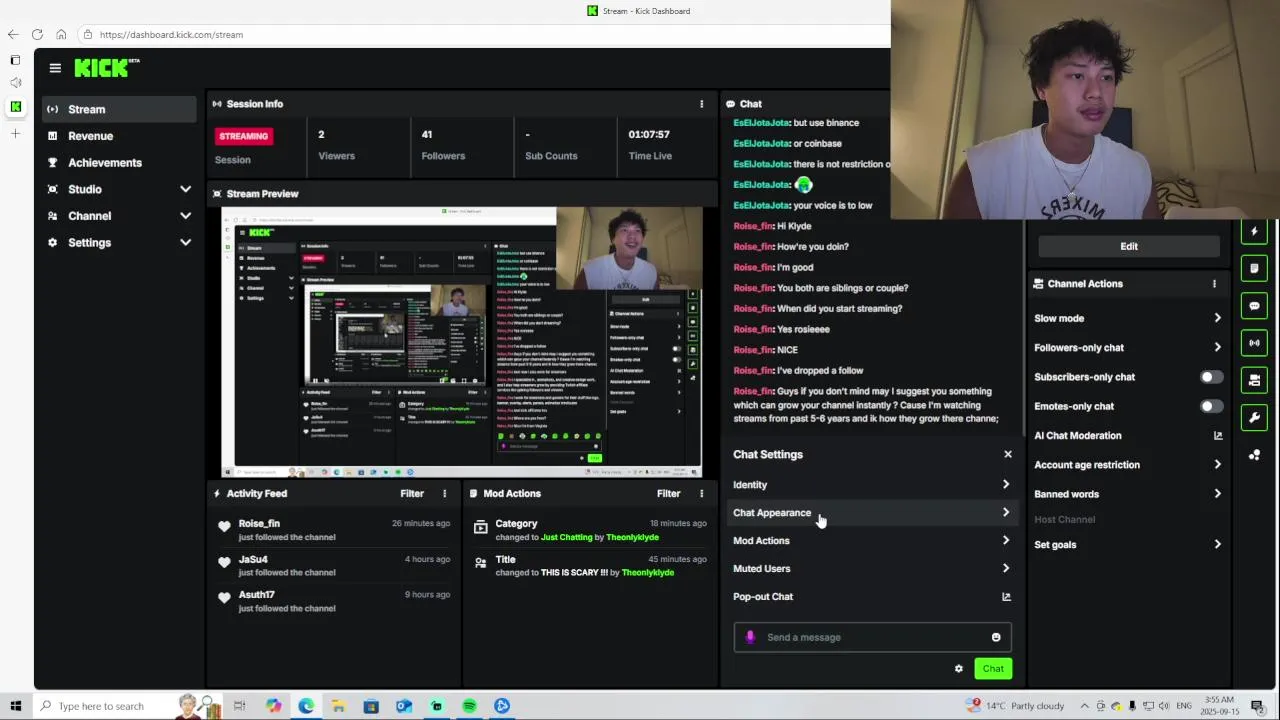Close the Chat Settings panel
The height and width of the screenshot is (720, 1280).
[x=1007, y=454]
